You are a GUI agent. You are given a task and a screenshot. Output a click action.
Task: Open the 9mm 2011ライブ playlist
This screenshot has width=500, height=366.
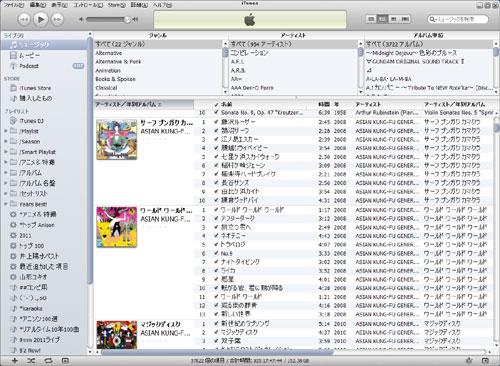[x=44, y=340]
